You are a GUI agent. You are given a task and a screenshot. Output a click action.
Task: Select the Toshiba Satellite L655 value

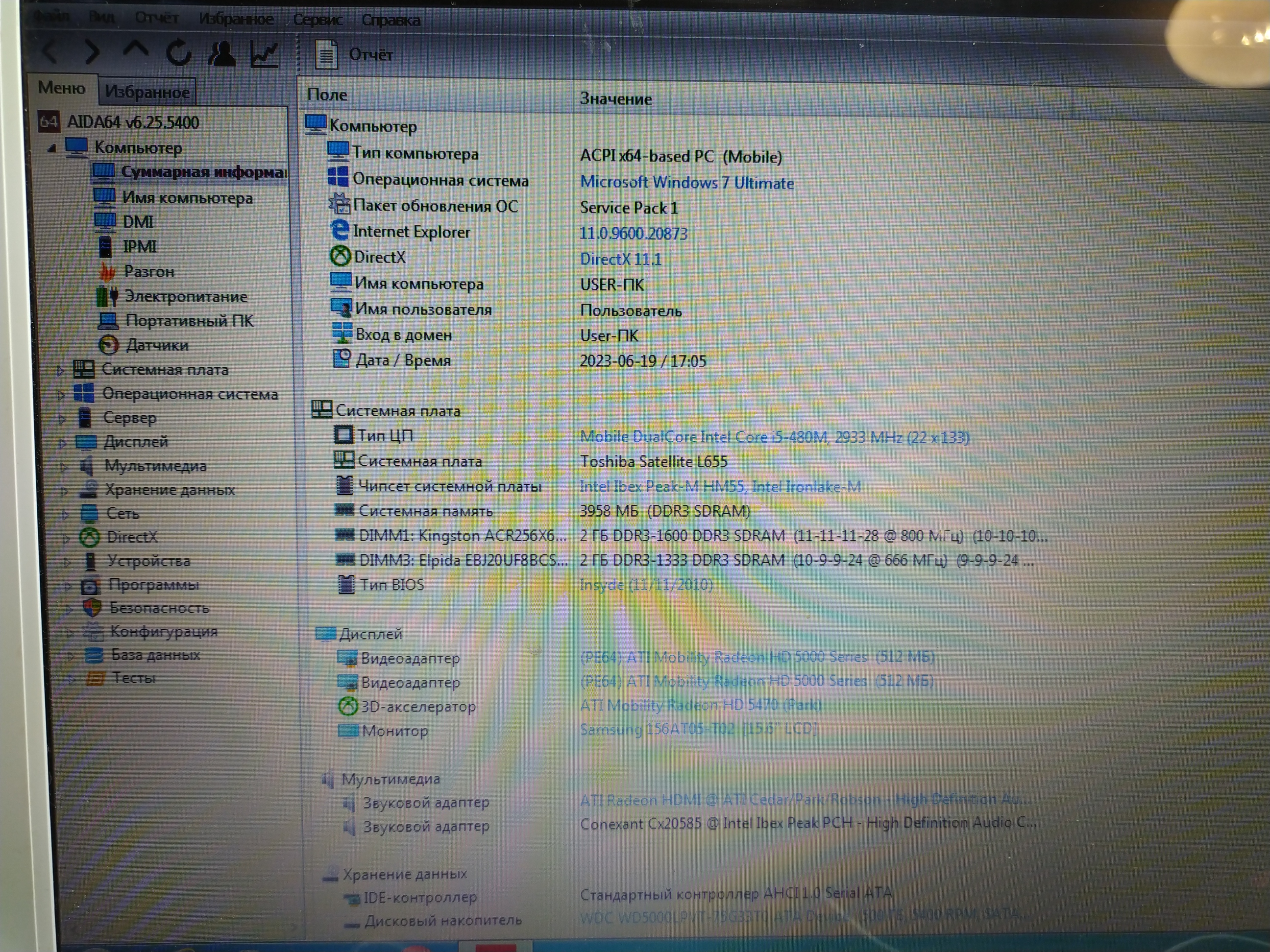pyautogui.click(x=653, y=461)
